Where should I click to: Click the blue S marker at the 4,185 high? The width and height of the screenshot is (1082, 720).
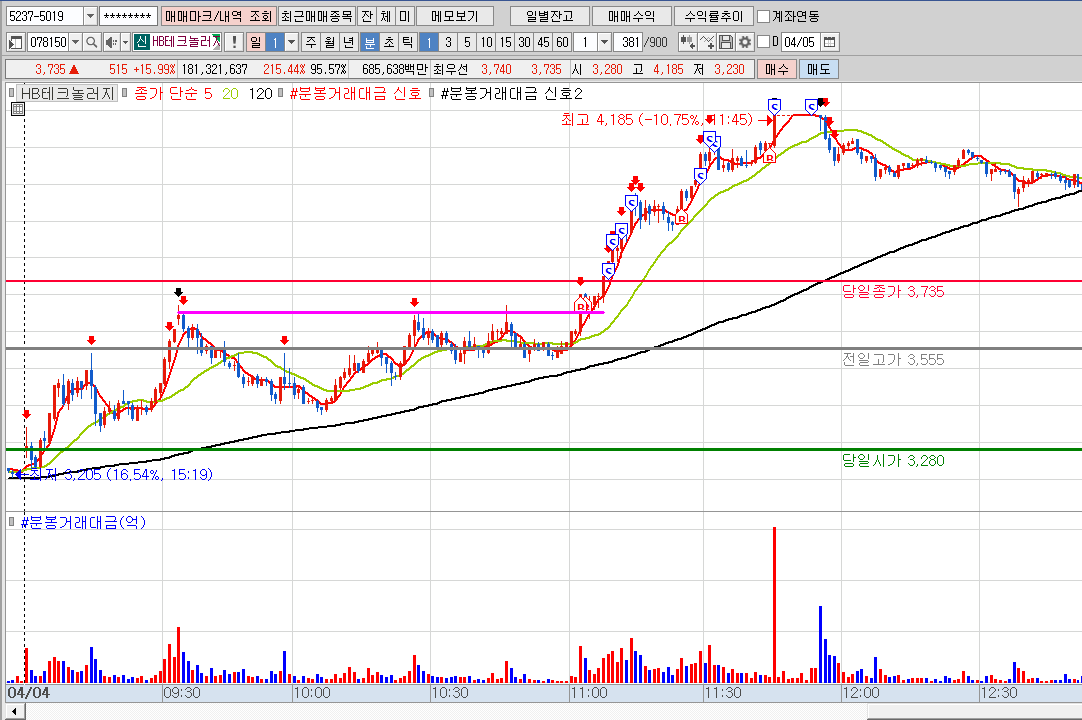774,106
